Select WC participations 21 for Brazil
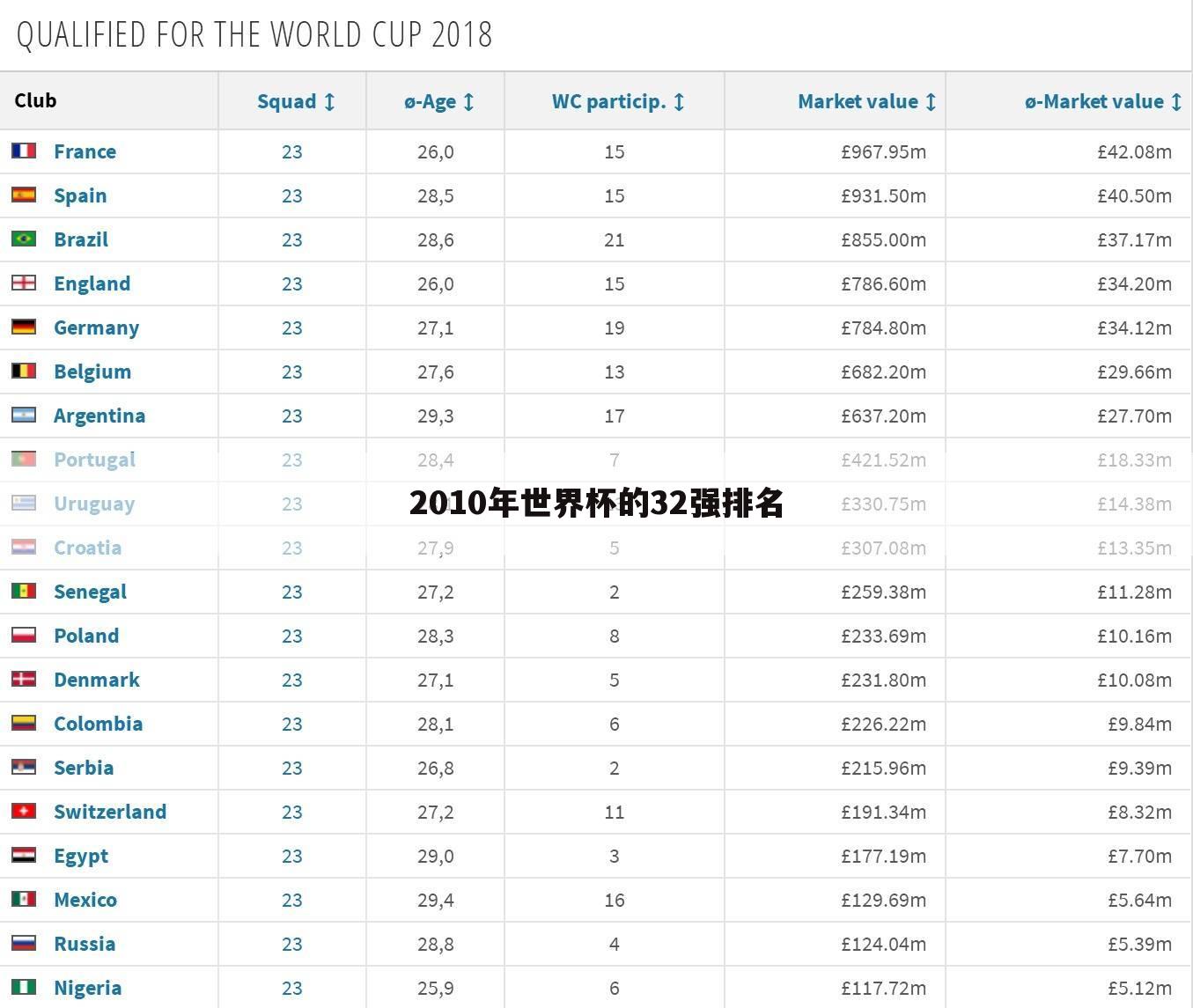 pyautogui.click(x=615, y=239)
